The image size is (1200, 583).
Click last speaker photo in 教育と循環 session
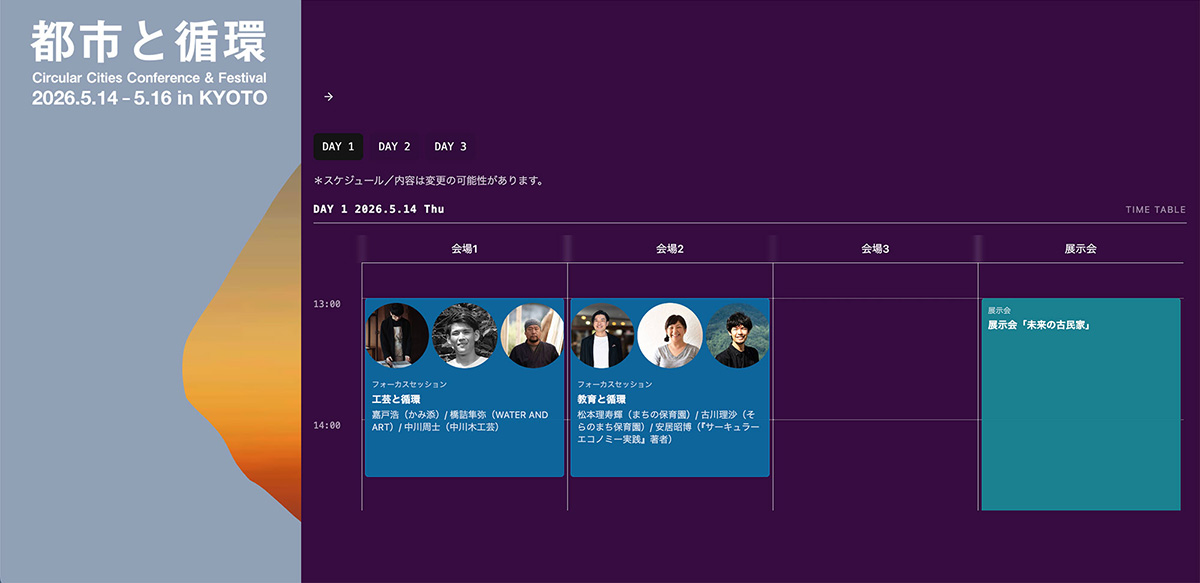coord(738,336)
